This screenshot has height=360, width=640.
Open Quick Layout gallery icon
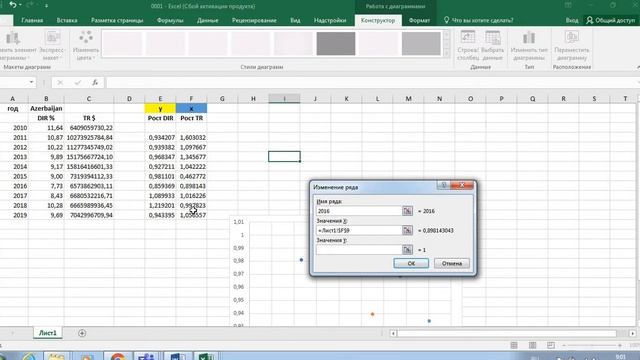(x=53, y=38)
